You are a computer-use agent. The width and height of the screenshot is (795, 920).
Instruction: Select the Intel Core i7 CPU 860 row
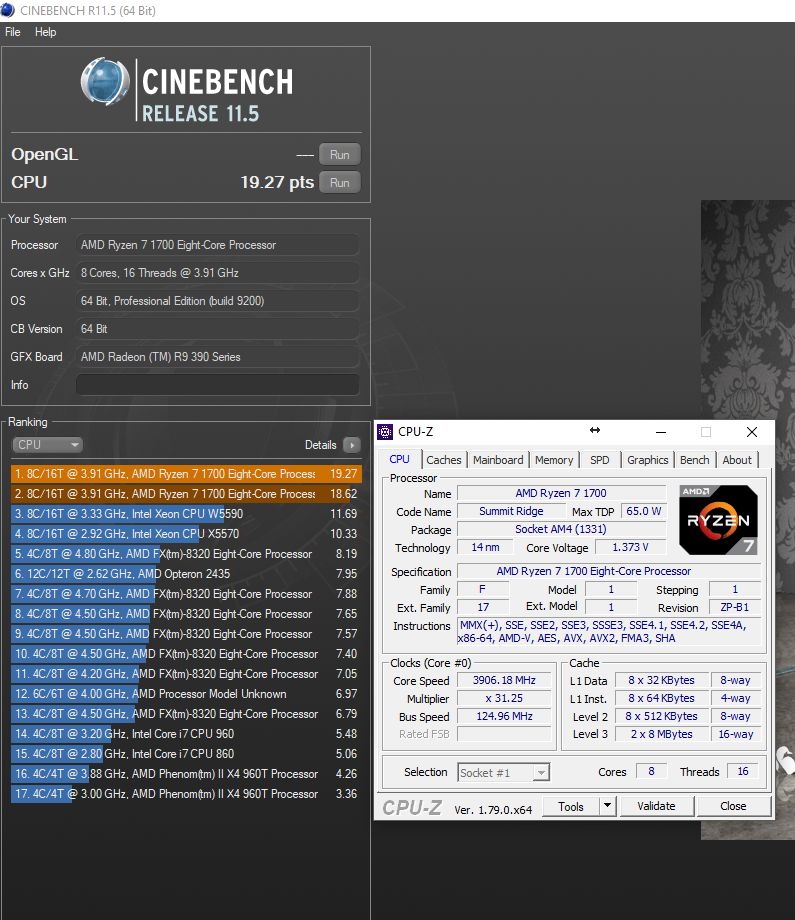click(186, 753)
